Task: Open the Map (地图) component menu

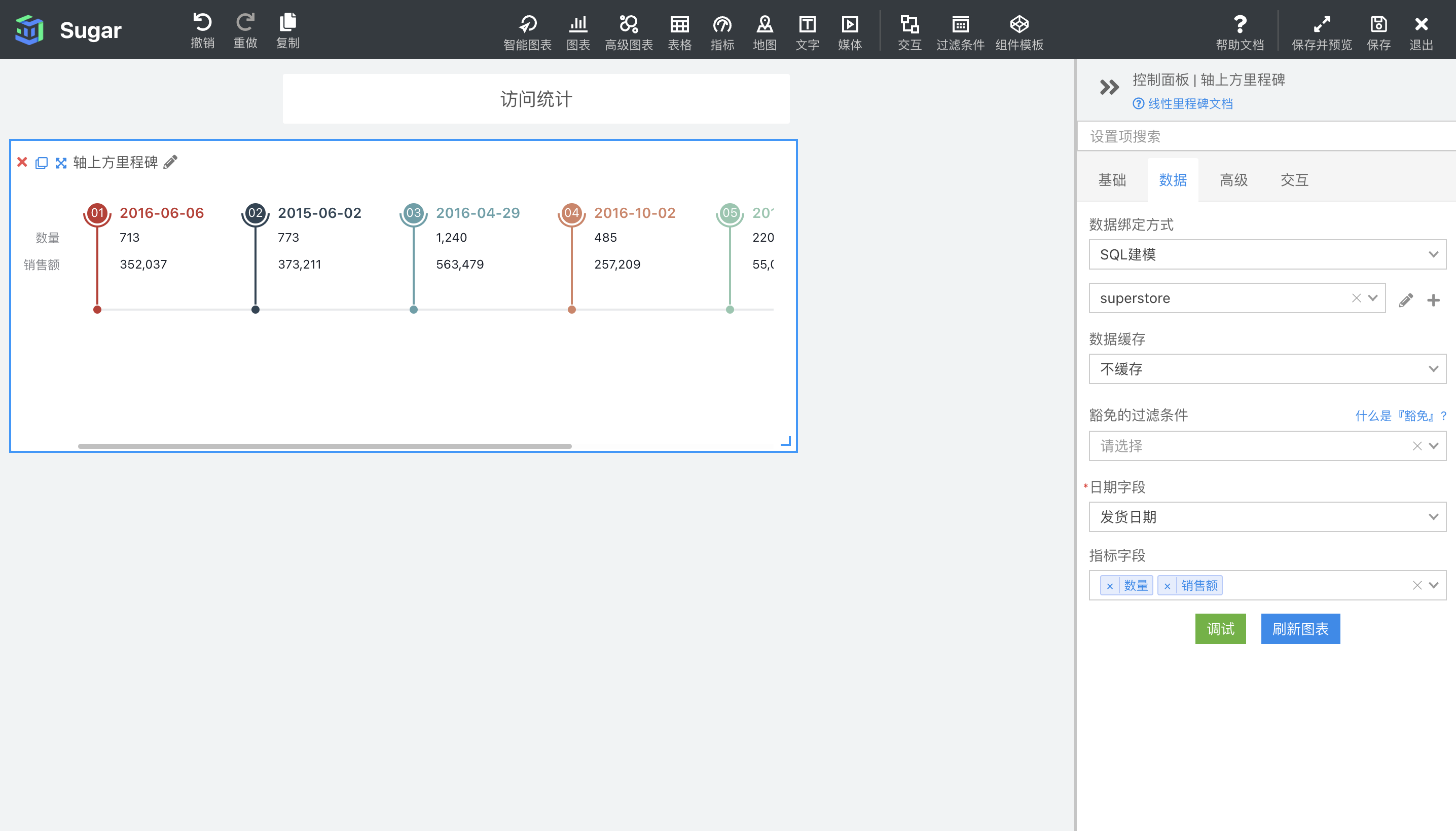Action: pos(765,24)
